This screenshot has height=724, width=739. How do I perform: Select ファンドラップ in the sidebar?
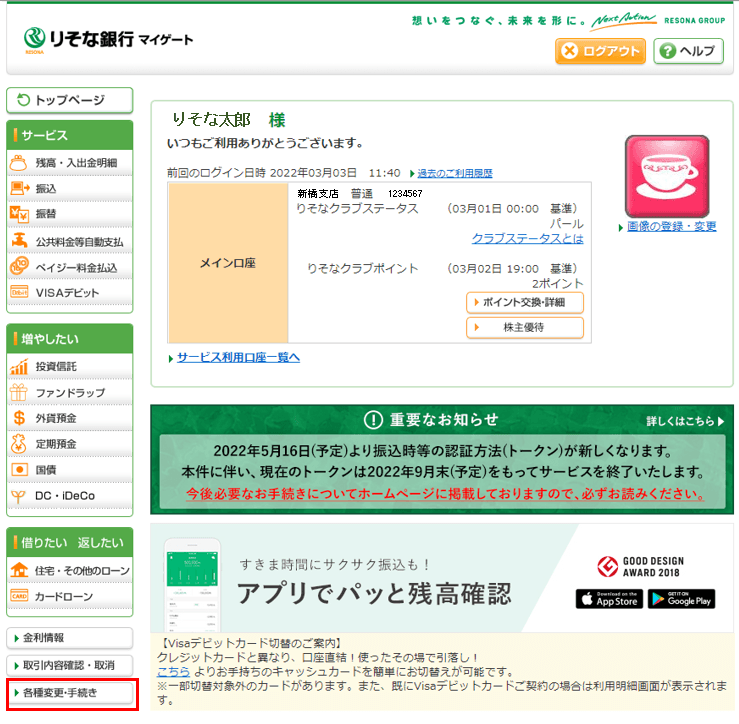point(70,393)
